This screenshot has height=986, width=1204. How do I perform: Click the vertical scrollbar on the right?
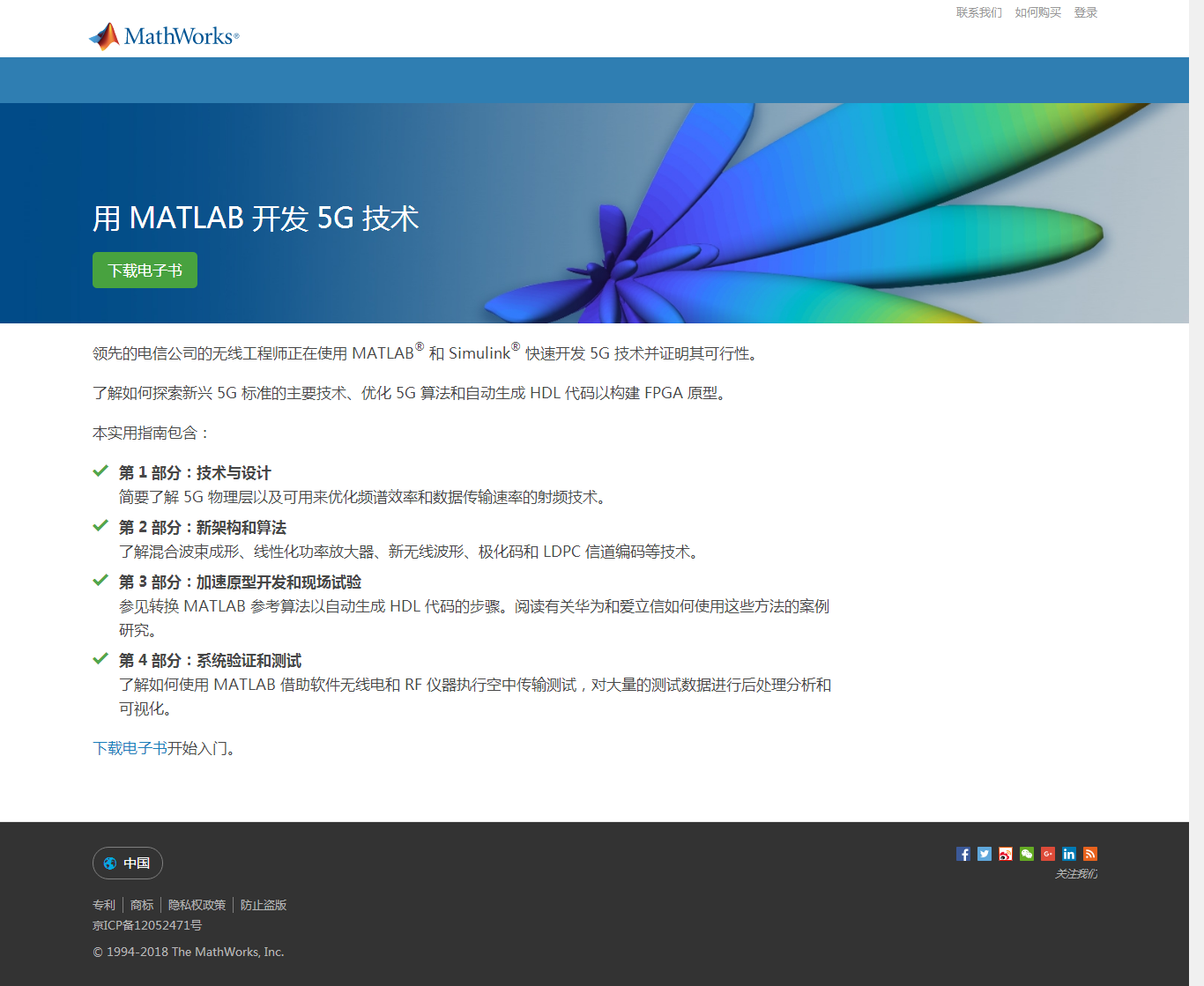(1196, 493)
